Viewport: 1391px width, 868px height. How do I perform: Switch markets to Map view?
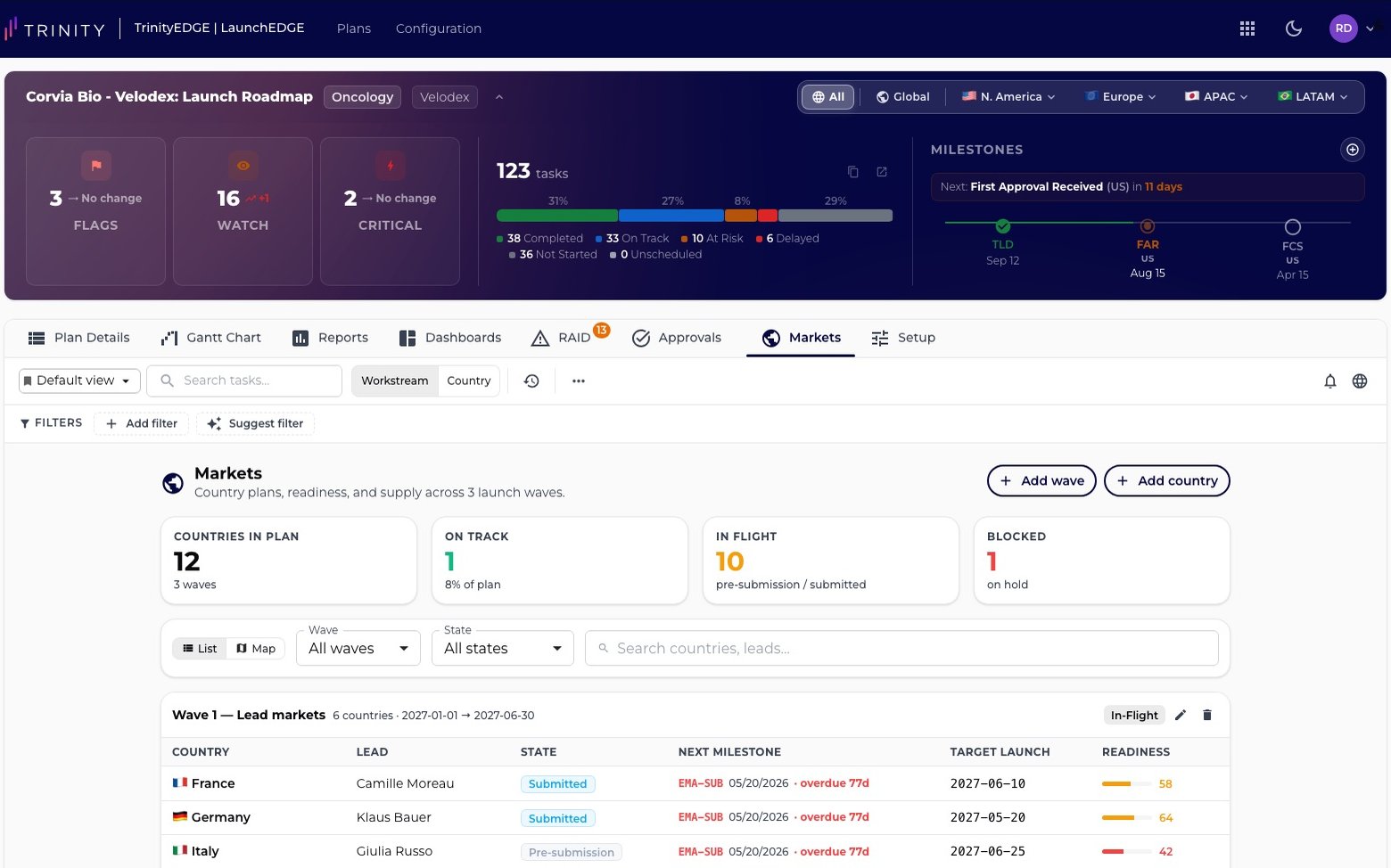tap(256, 649)
